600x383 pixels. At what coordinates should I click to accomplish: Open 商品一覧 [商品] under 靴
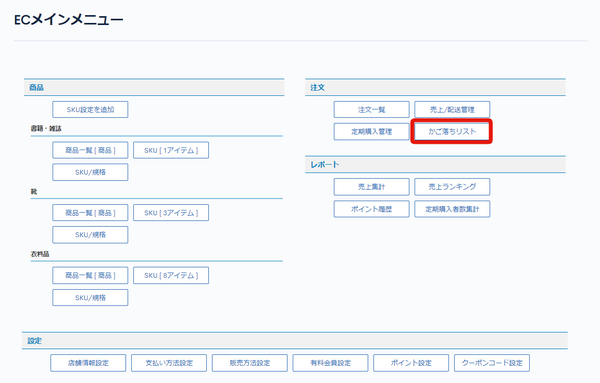pos(90,213)
